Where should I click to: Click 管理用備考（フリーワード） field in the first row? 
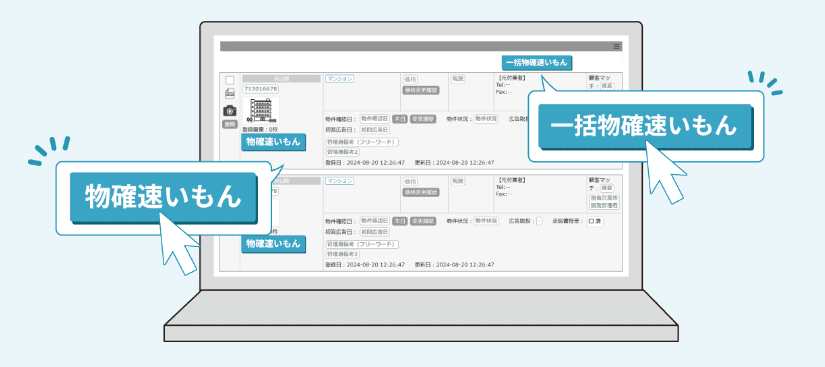363,142
